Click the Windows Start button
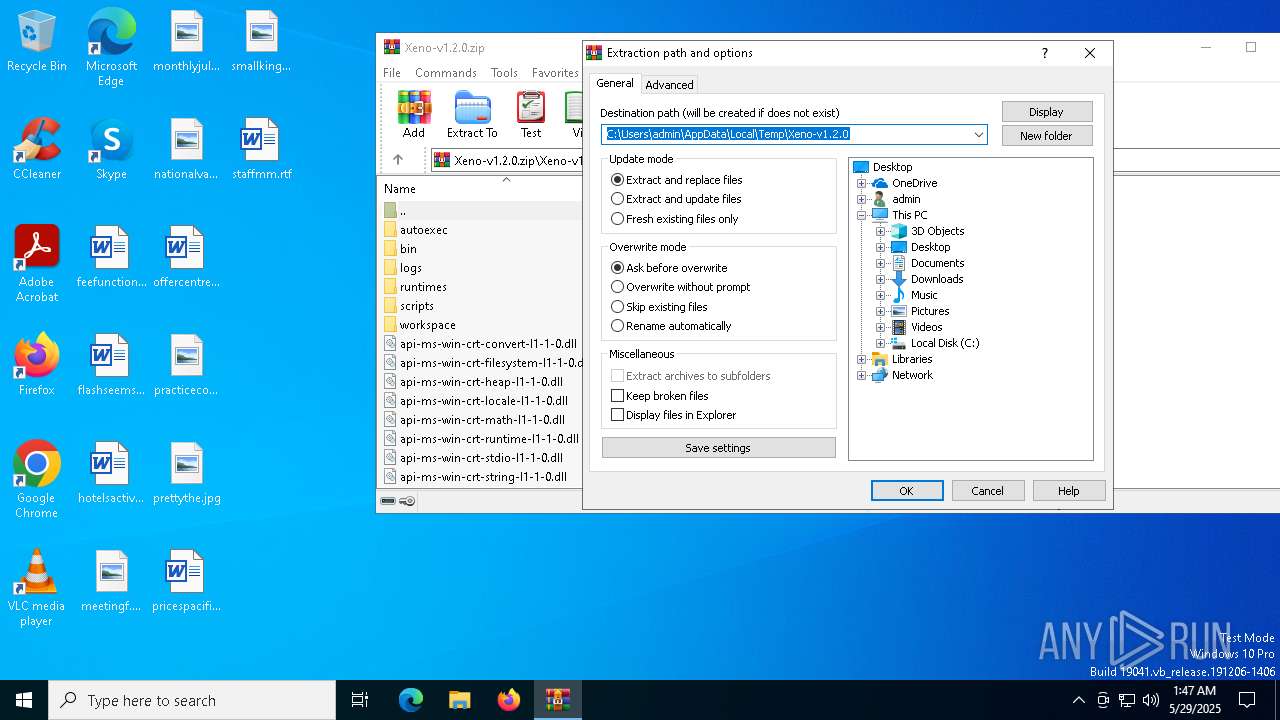Screen dimensions: 1280x720 tap(24, 700)
